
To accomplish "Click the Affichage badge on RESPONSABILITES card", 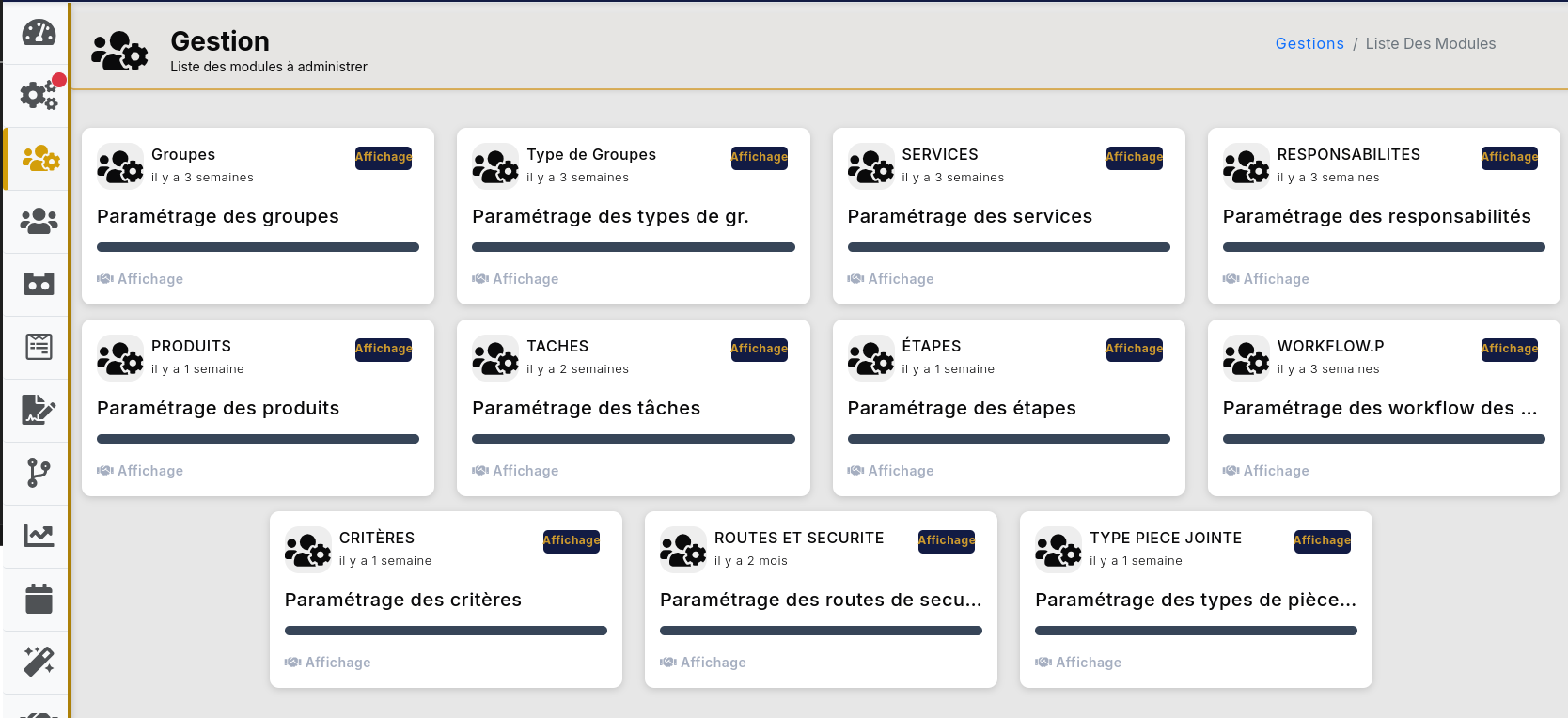I will [1510, 158].
